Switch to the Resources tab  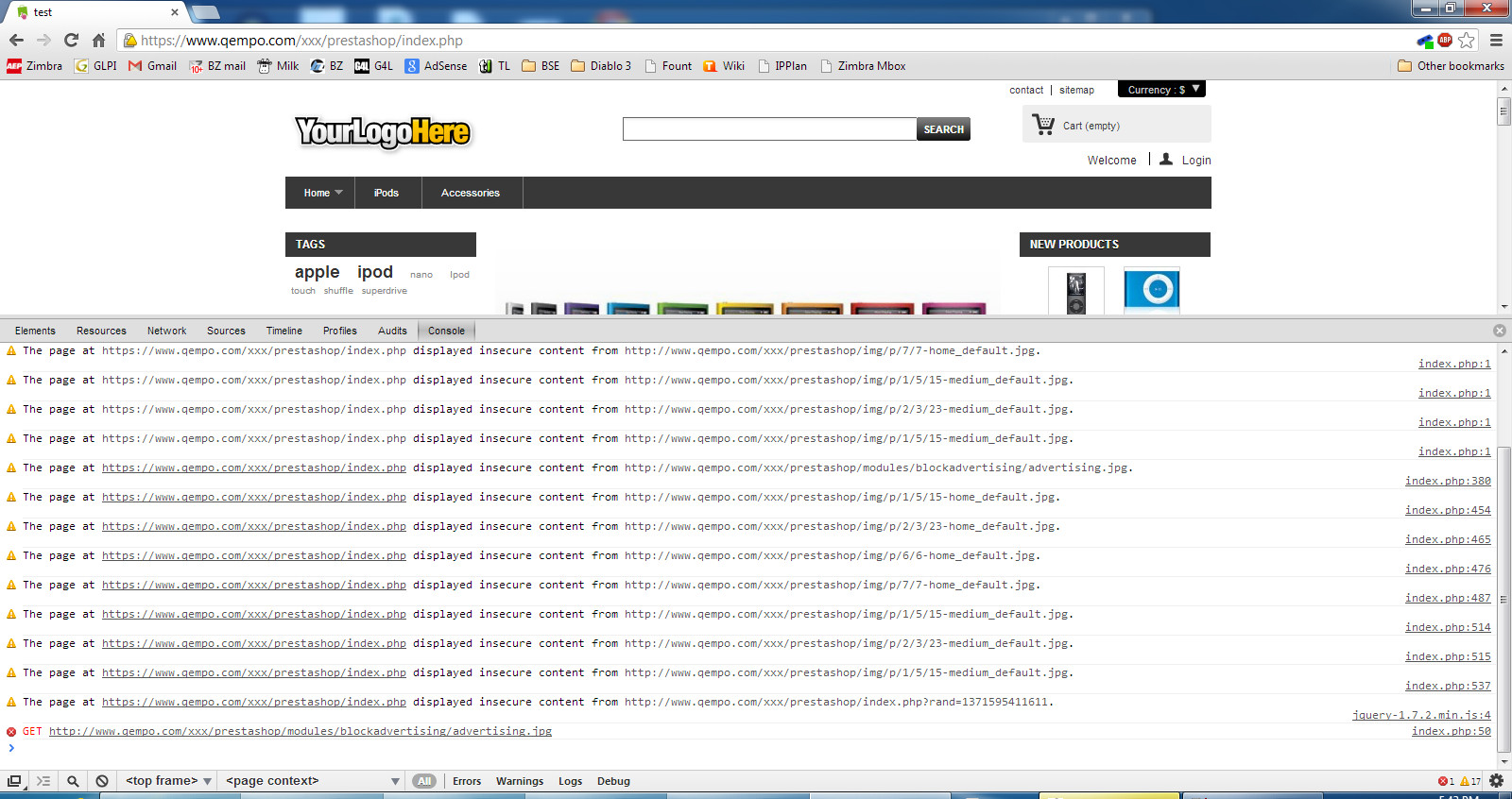(101, 331)
